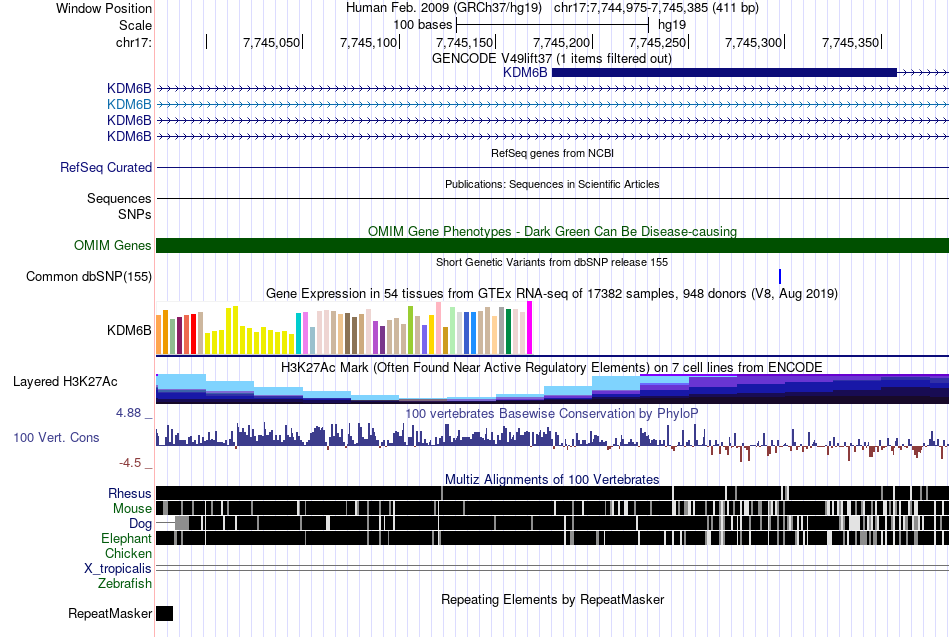This screenshot has height=637, width=950.
Task: Click the 'RefSeq genes from NCBI' track title
Action: pos(552,153)
